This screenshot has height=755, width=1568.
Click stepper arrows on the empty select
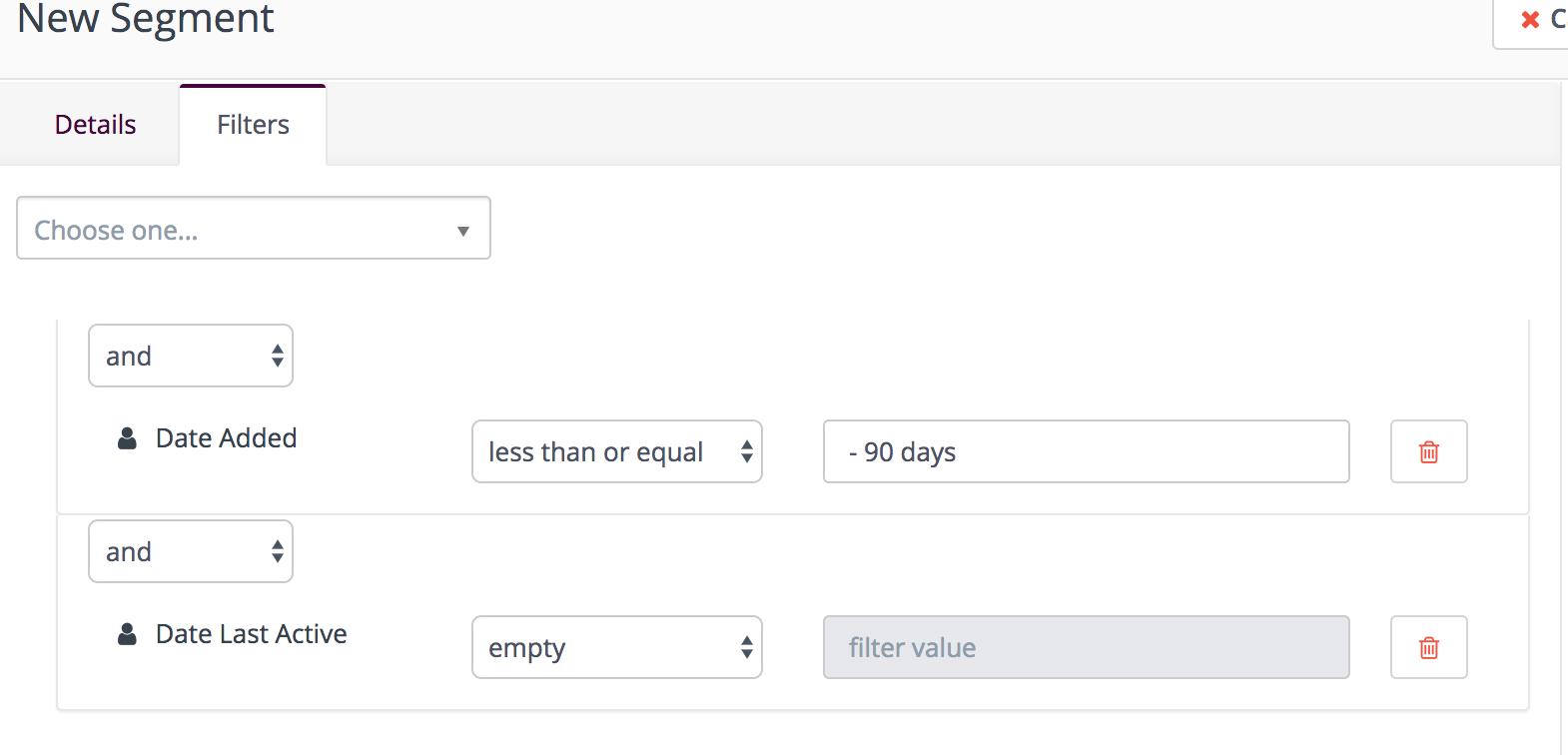click(746, 648)
